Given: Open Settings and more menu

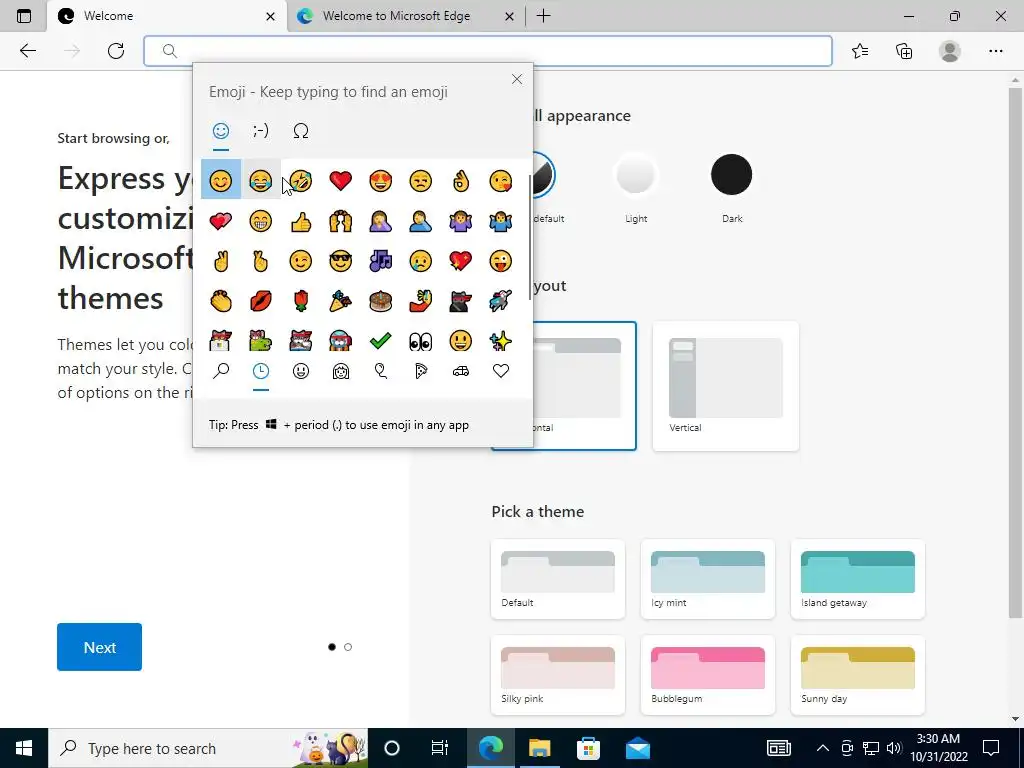Looking at the screenshot, I should point(995,51).
